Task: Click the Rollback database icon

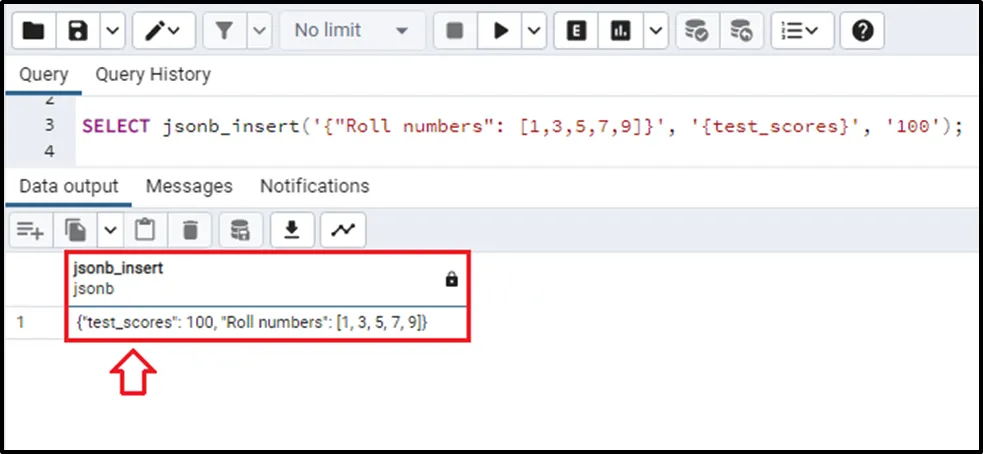Action: coord(741,31)
